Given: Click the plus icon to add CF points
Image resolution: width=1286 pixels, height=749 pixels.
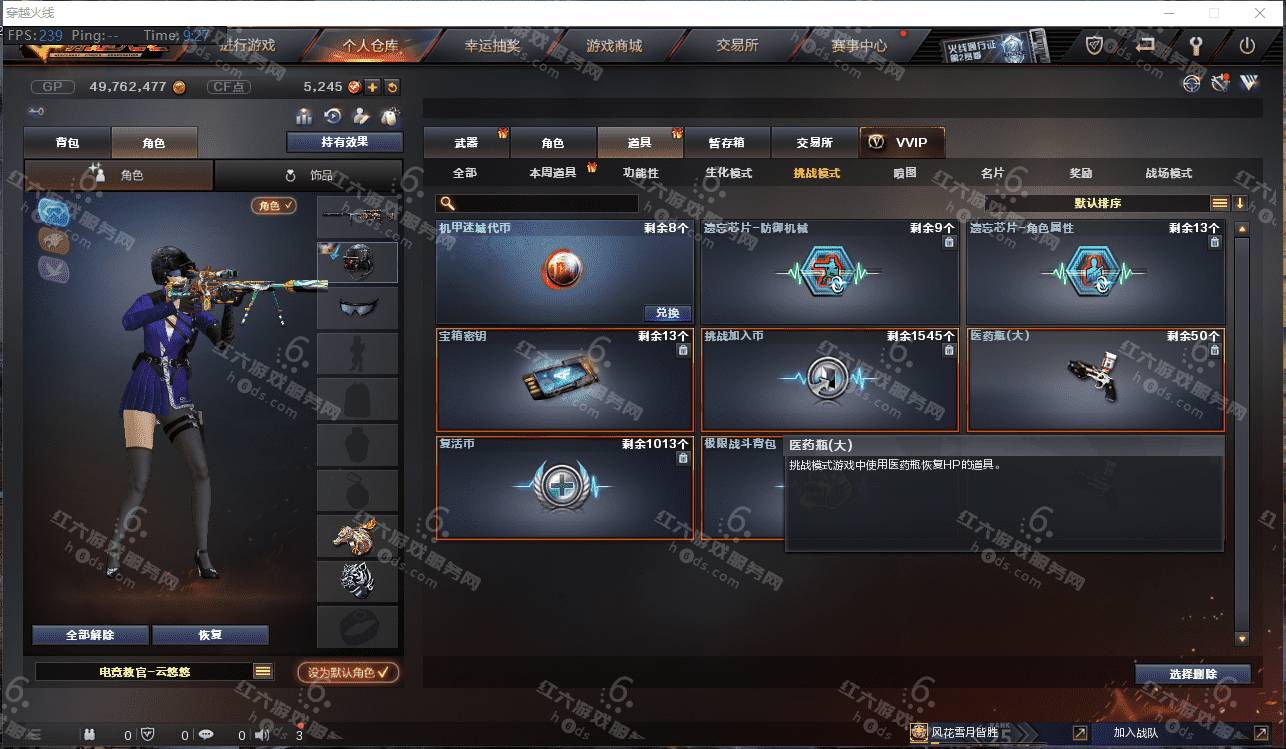Looking at the screenshot, I should [373, 87].
